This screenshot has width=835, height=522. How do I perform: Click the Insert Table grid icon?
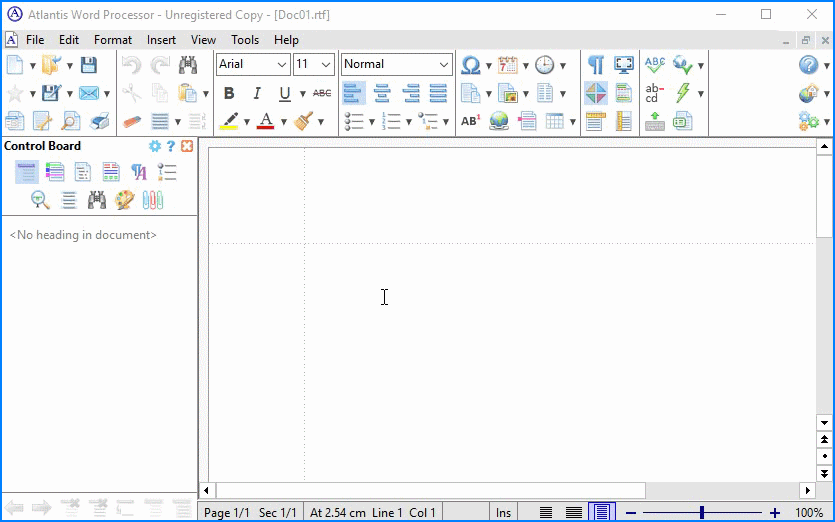tap(554, 121)
